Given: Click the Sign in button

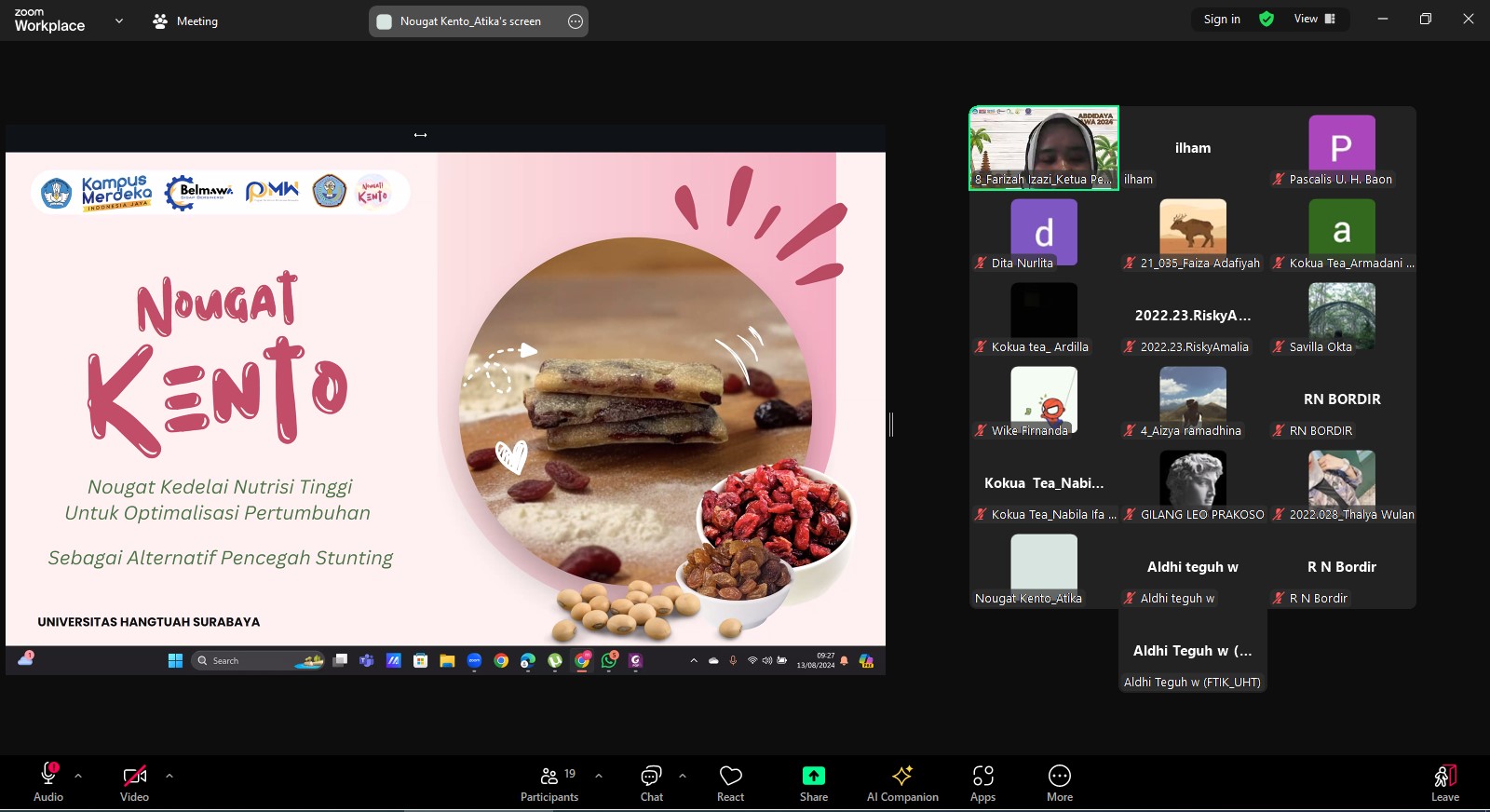Looking at the screenshot, I should click(x=1222, y=19).
